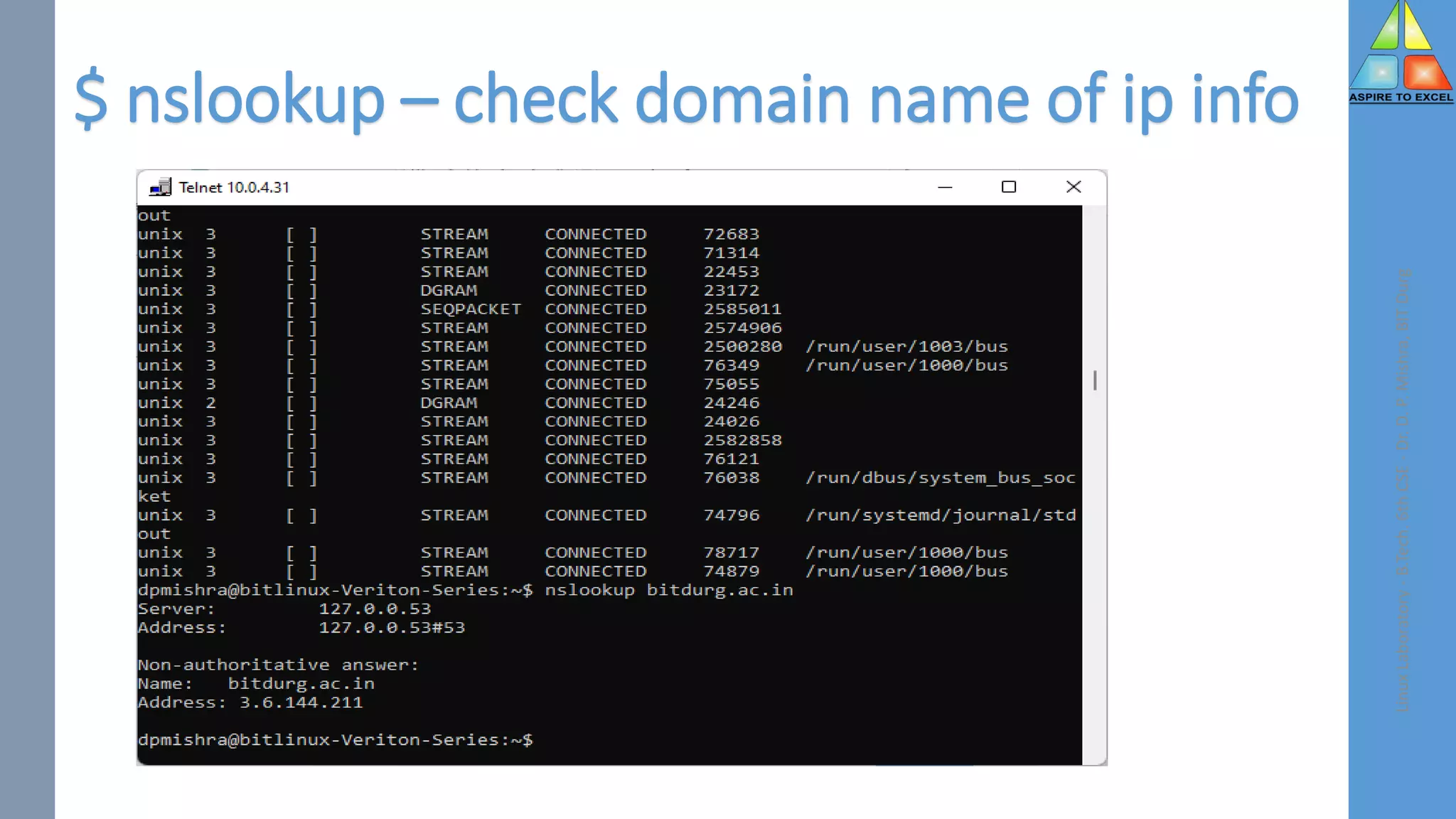This screenshot has width=1456, height=819.
Task: Click socket inode number 24246
Action: (732, 402)
